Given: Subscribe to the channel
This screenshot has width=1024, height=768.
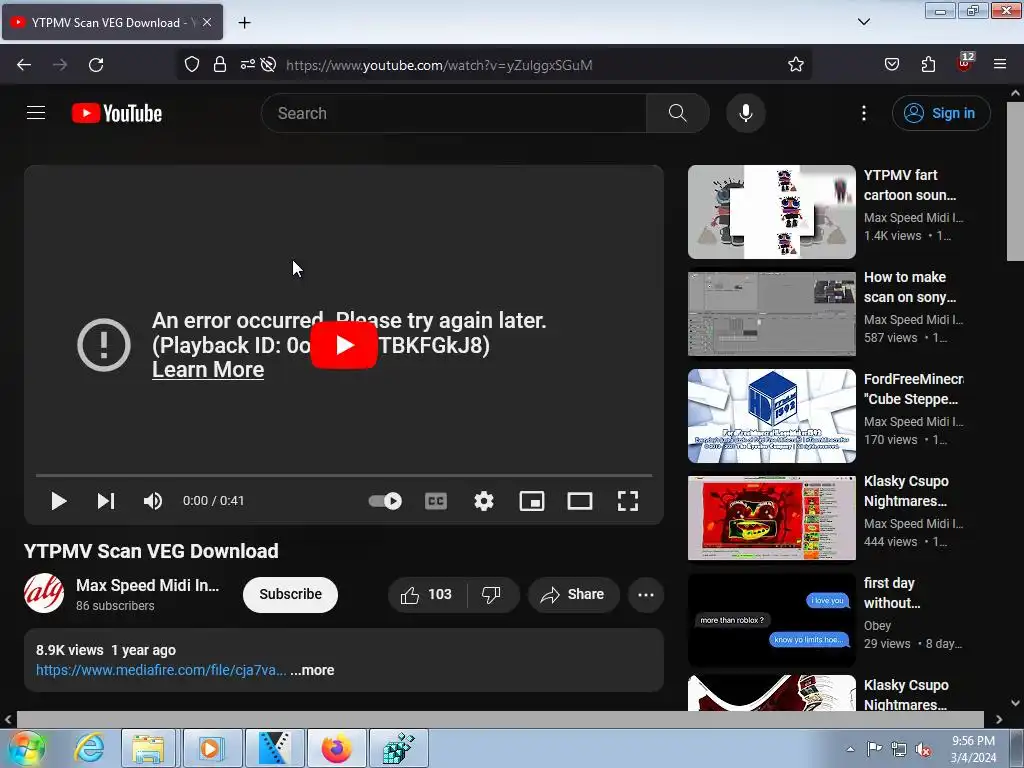Looking at the screenshot, I should 291,594.
